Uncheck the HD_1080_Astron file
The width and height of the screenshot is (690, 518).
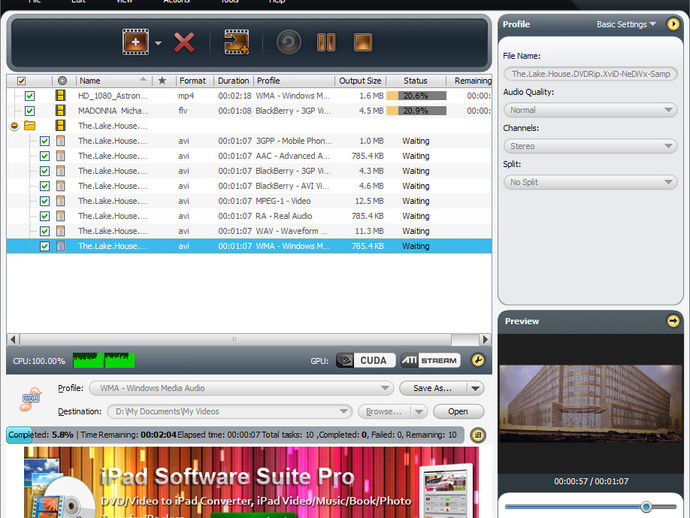point(29,96)
